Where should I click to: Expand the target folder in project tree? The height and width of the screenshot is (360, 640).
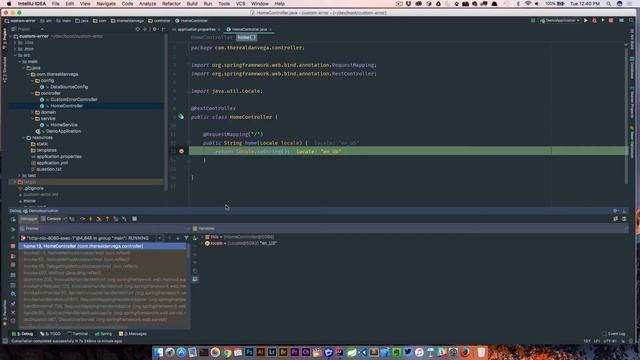click(x=15, y=182)
